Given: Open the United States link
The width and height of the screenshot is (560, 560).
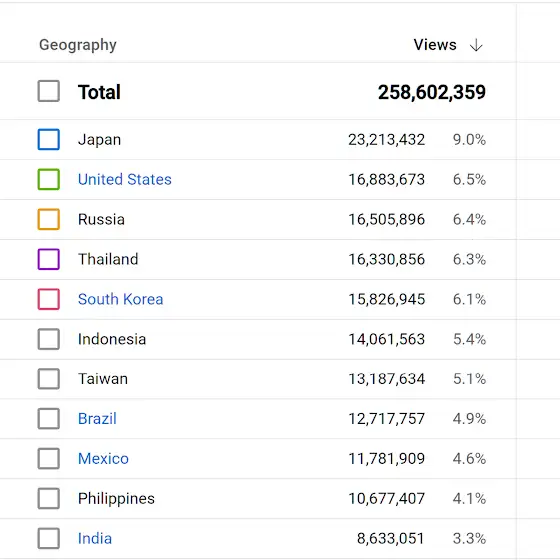Looking at the screenshot, I should [x=125, y=179].
